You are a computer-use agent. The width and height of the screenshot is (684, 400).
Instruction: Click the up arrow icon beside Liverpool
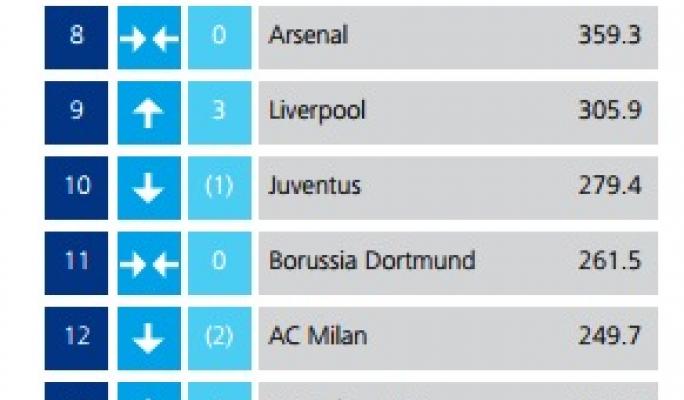(149, 111)
